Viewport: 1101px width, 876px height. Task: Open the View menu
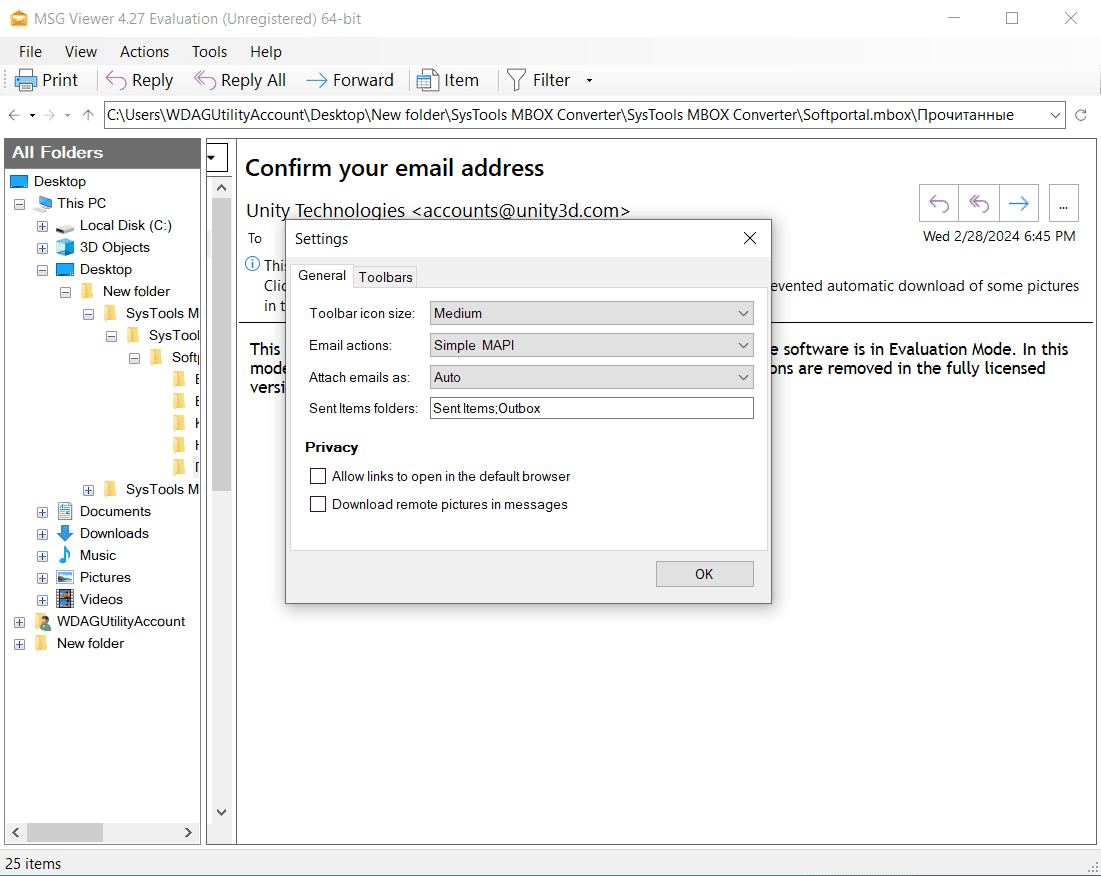click(x=81, y=52)
